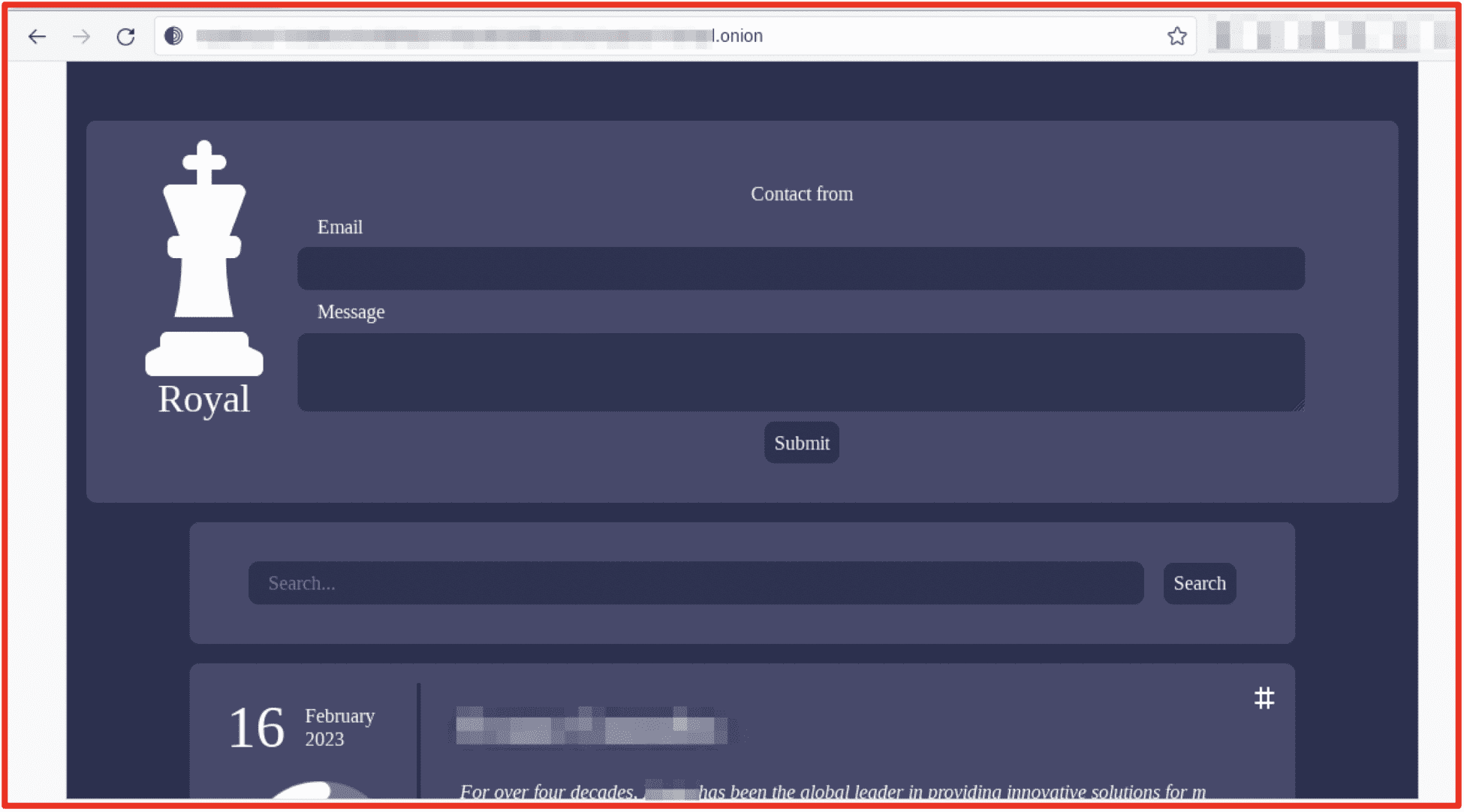Click into the Message text area
This screenshot has height=812, width=1464.
click(x=801, y=372)
